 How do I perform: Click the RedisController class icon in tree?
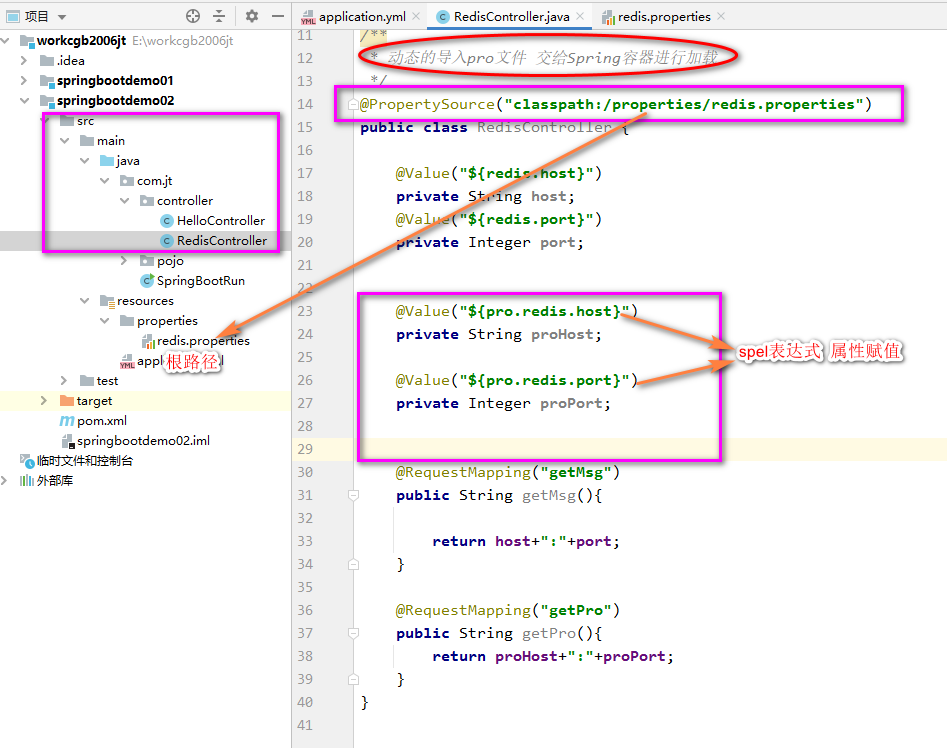tap(167, 241)
